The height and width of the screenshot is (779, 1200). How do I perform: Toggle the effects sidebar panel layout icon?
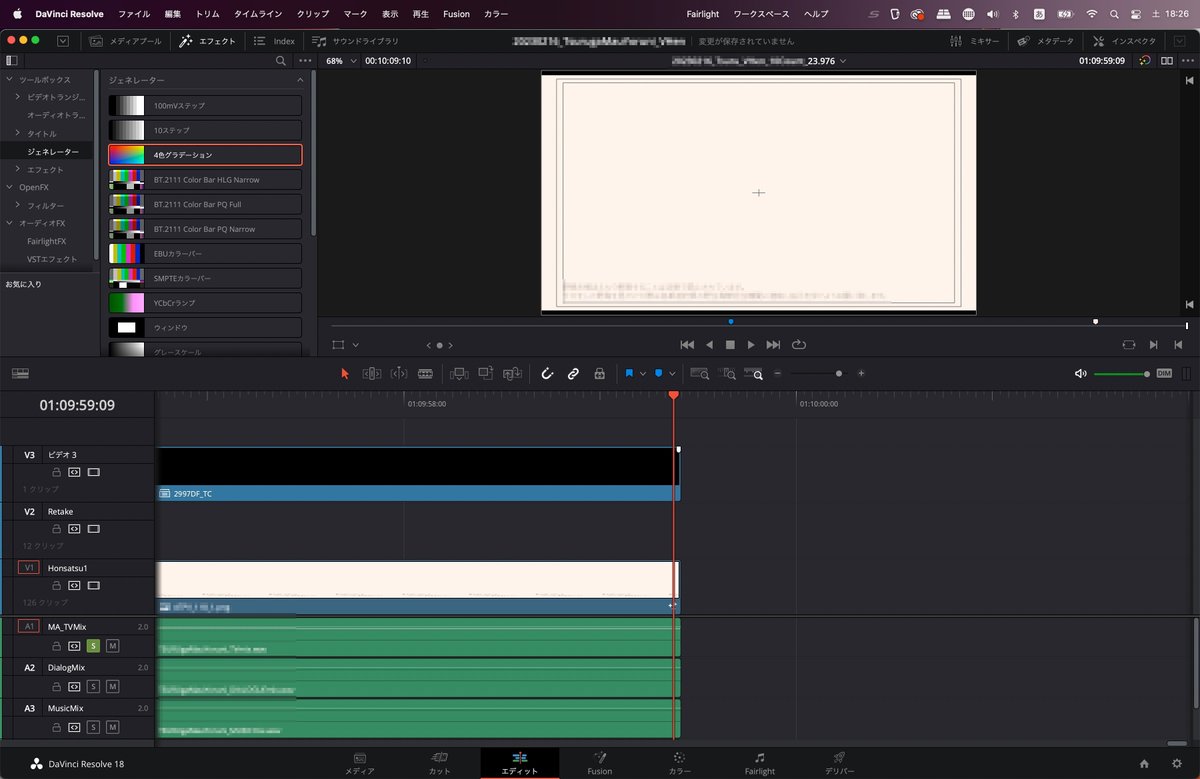coord(11,61)
